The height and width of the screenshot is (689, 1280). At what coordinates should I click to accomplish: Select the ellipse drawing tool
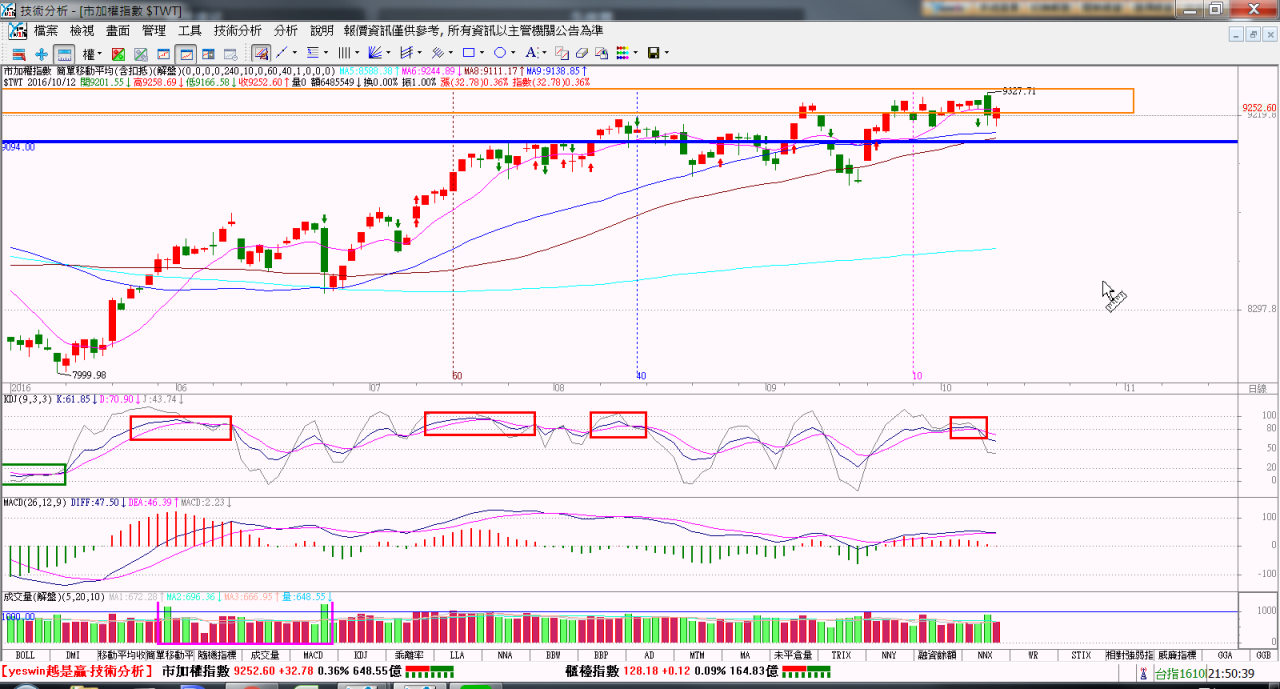pyautogui.click(x=499, y=53)
